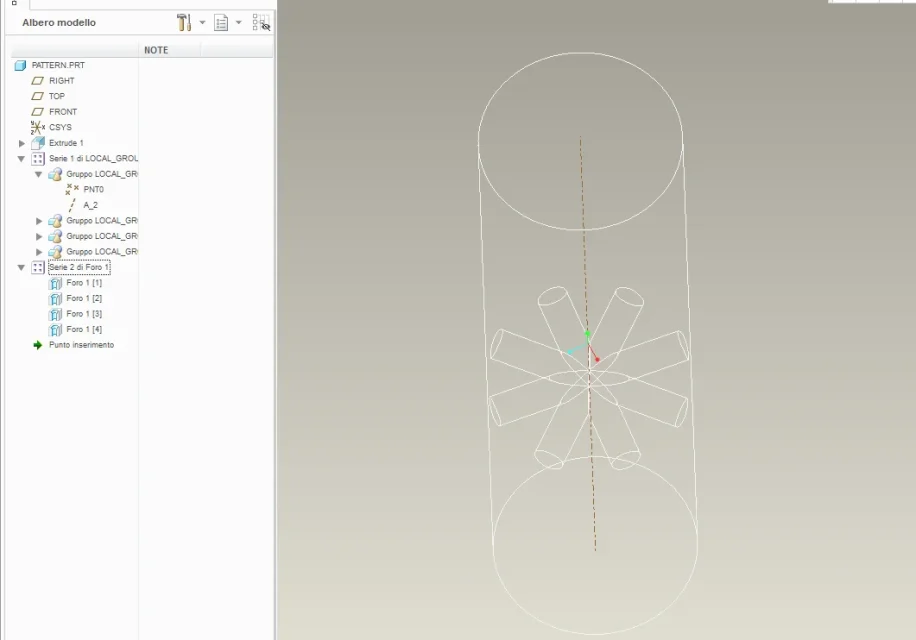Select axis A_2 in model tree
The image size is (916, 640).
90,205
